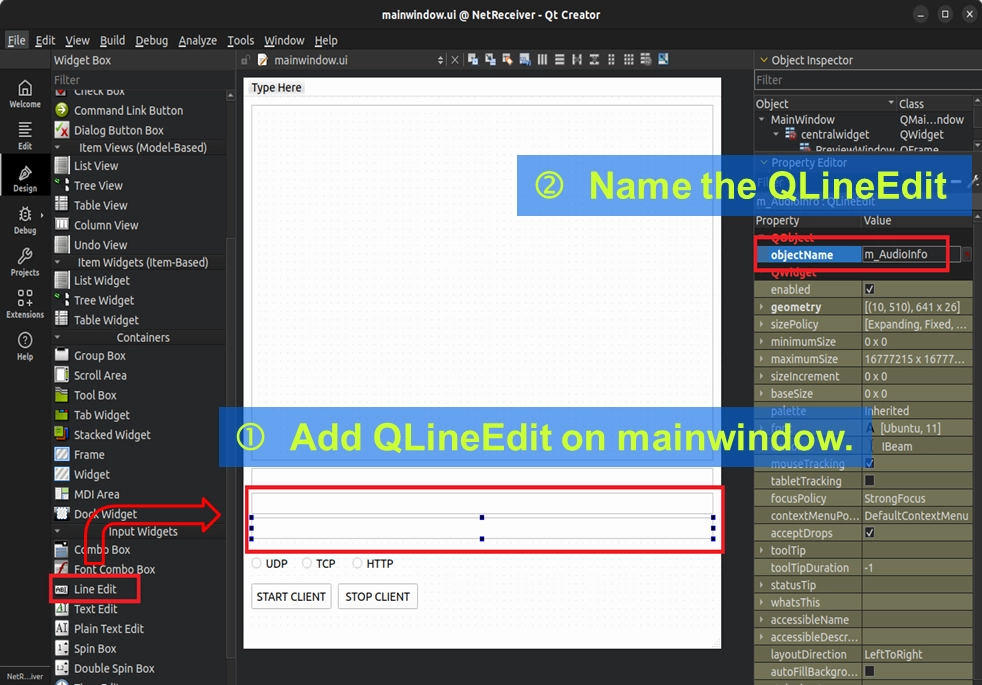Collapse the Containers group in Widget Box
This screenshot has height=685, width=982.
[58, 337]
